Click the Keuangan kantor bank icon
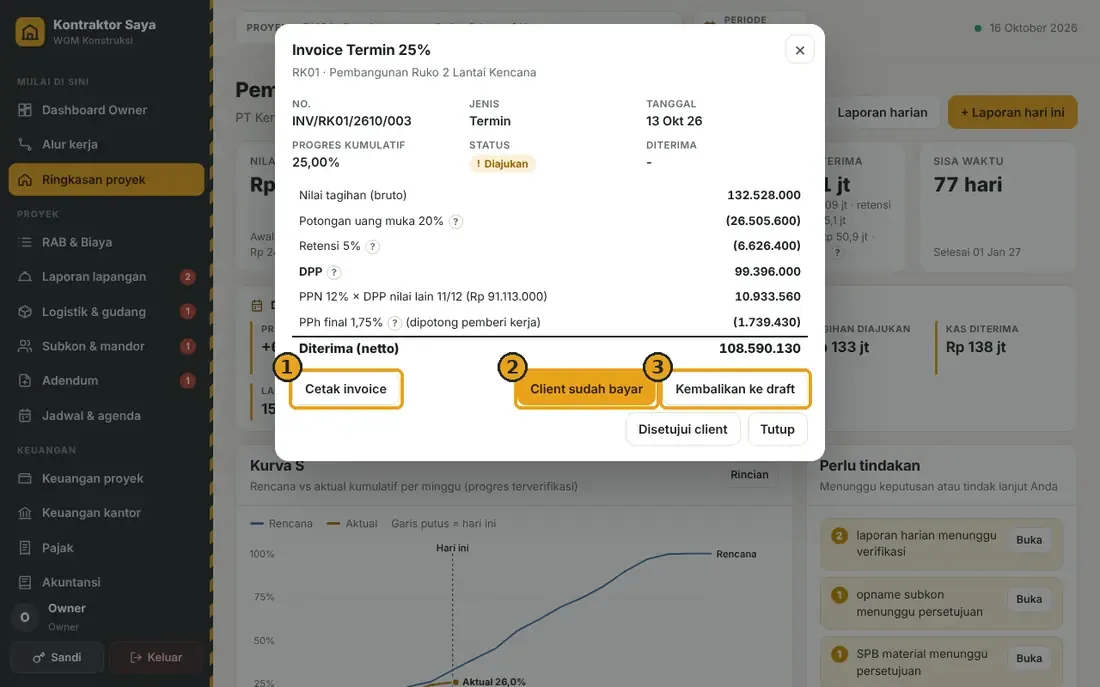 point(25,513)
